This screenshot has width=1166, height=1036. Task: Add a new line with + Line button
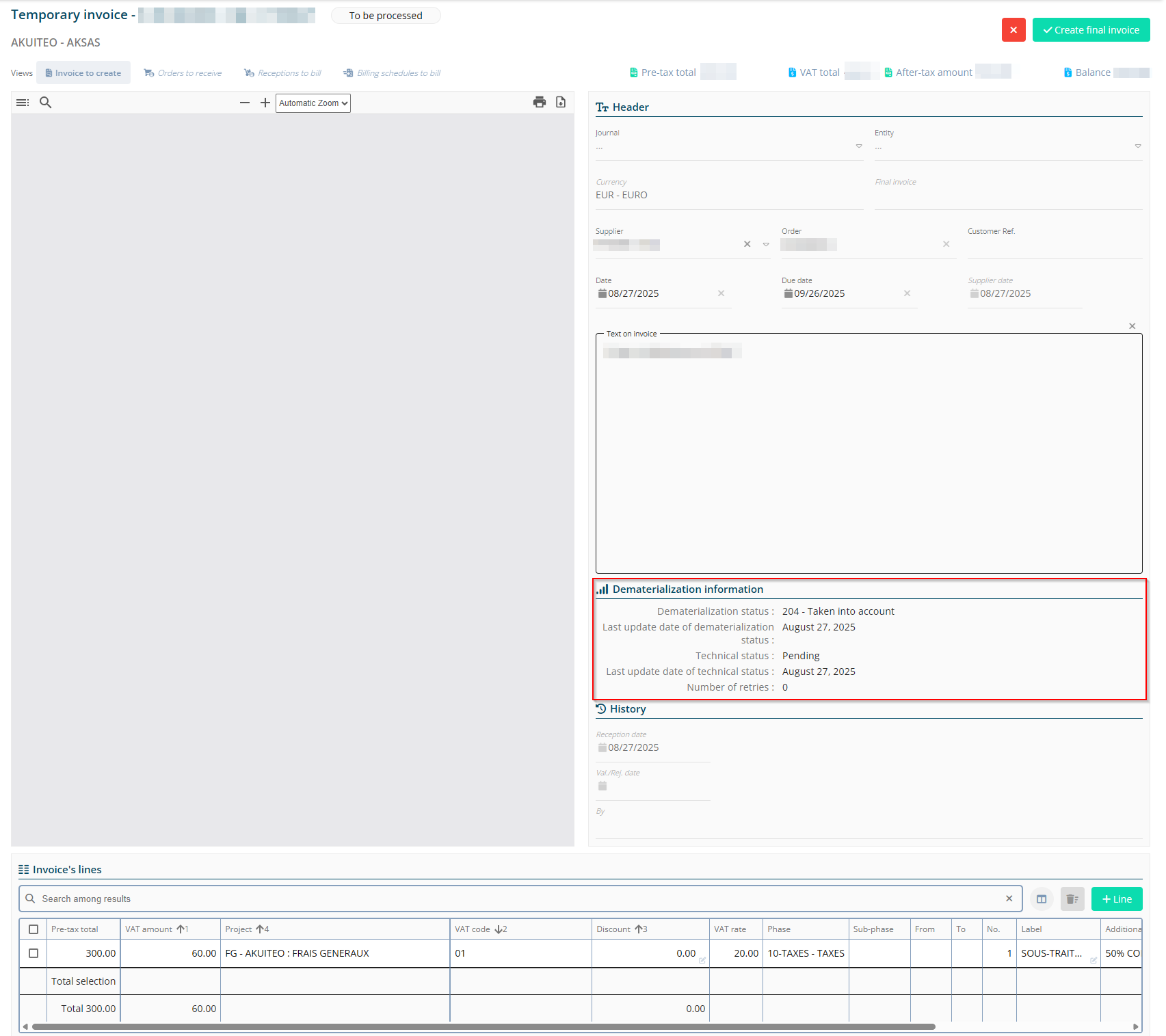tap(1117, 899)
